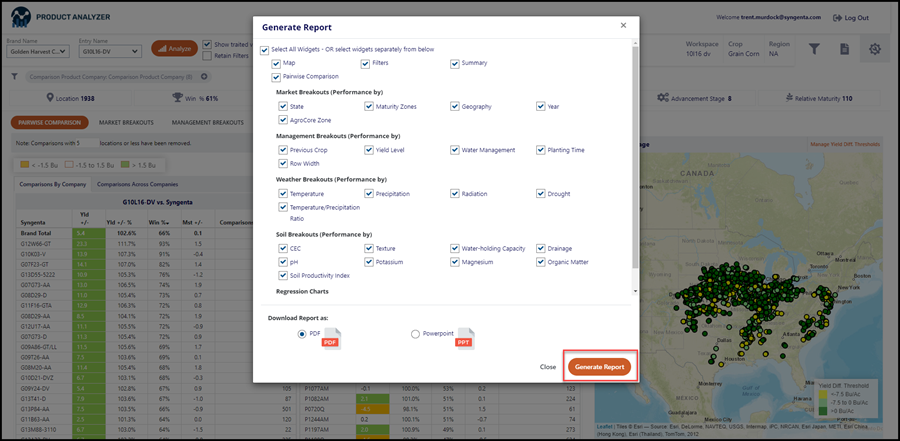Toggle Row Width checkbox
The height and width of the screenshot is (441, 900).
tap(283, 164)
